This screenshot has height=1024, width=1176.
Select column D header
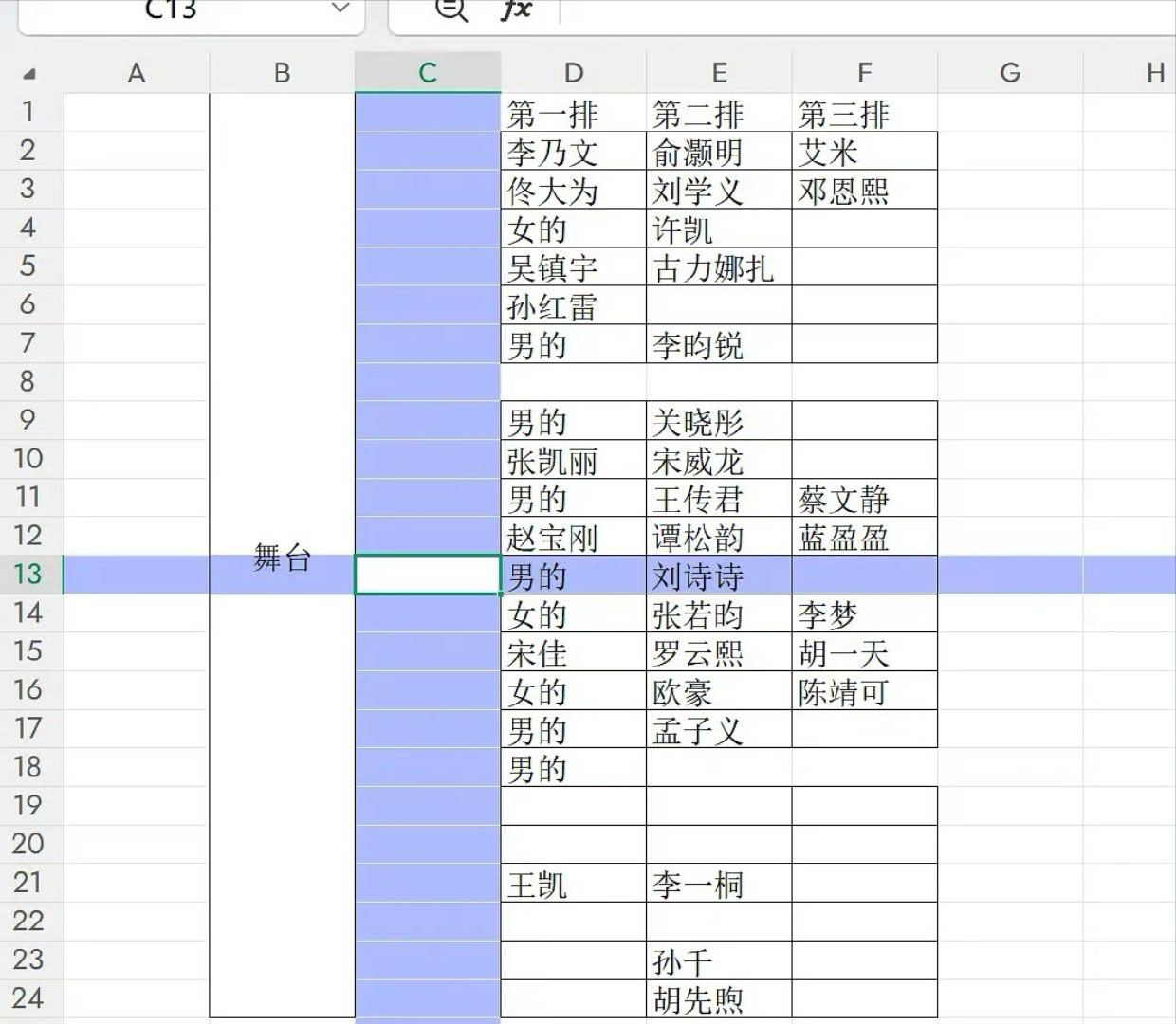(x=574, y=73)
